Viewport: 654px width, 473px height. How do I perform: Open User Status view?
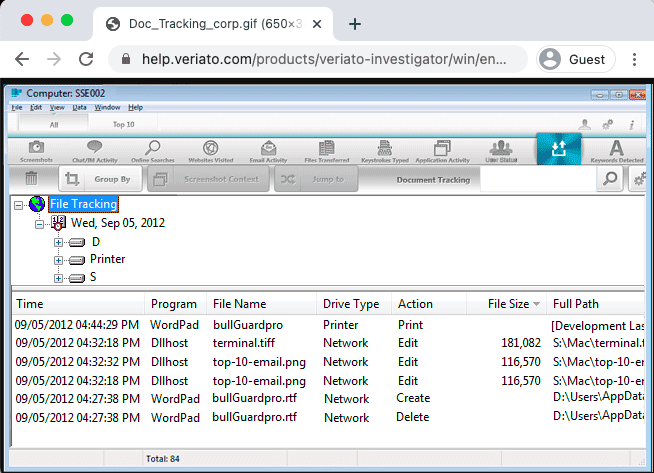click(501, 151)
